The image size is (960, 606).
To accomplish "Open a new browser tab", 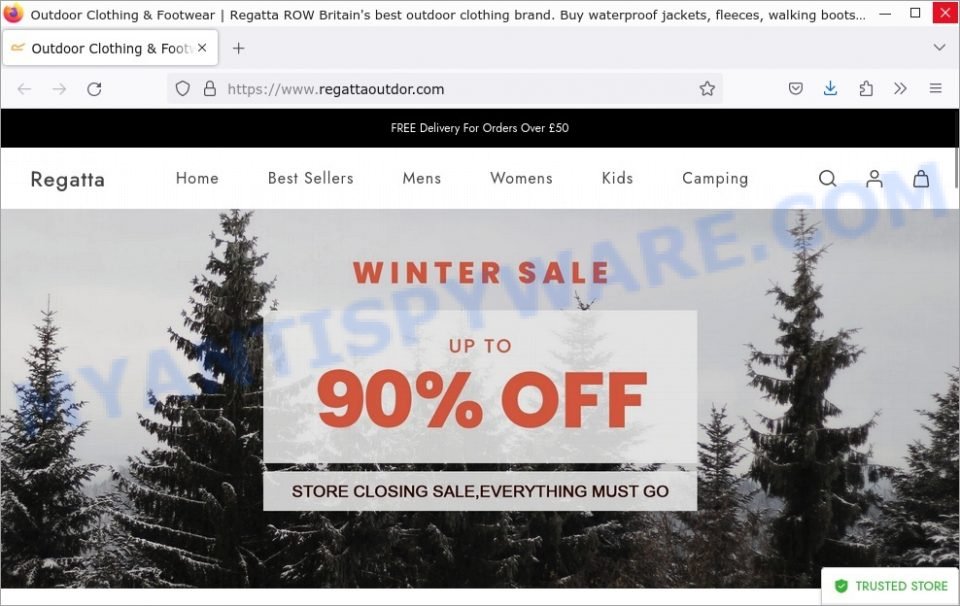I will click(x=239, y=48).
